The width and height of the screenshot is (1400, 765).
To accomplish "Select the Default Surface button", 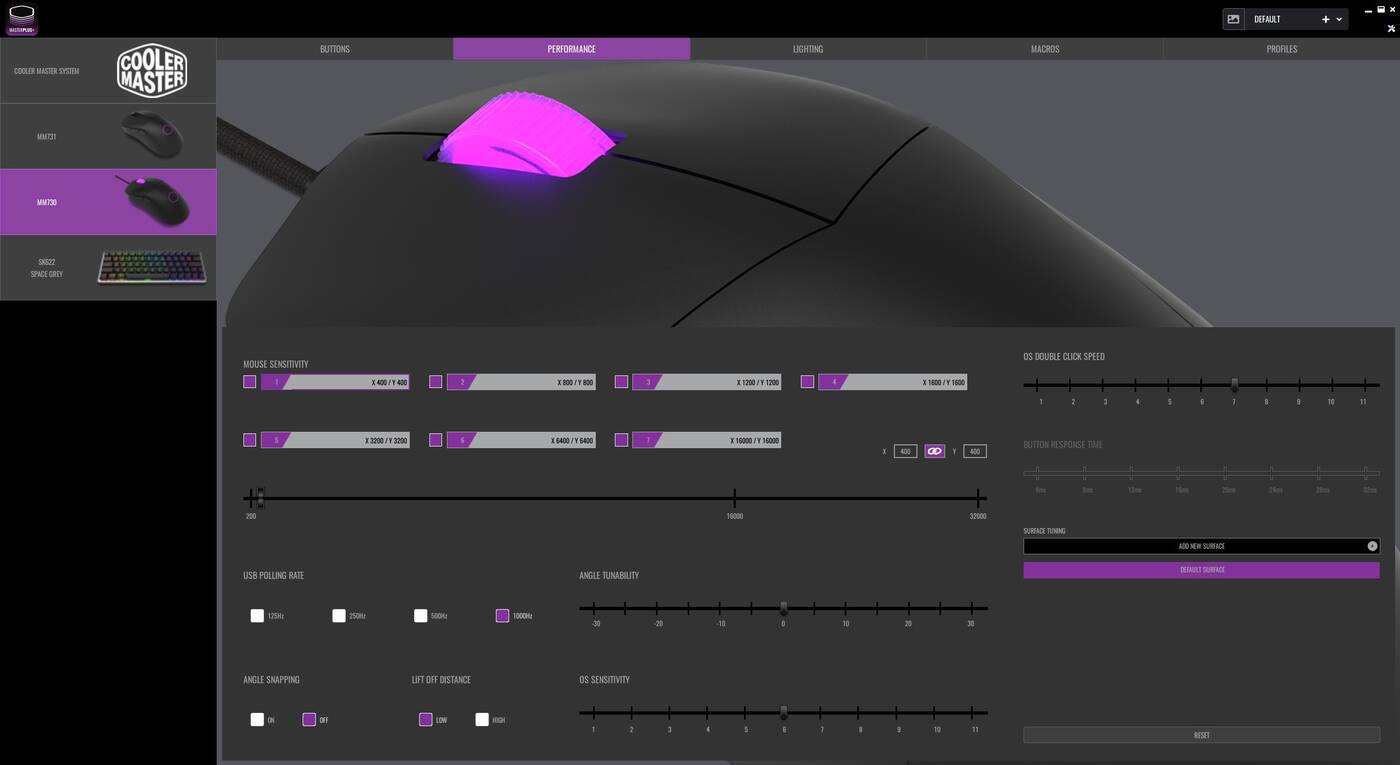I will pyautogui.click(x=1201, y=570).
